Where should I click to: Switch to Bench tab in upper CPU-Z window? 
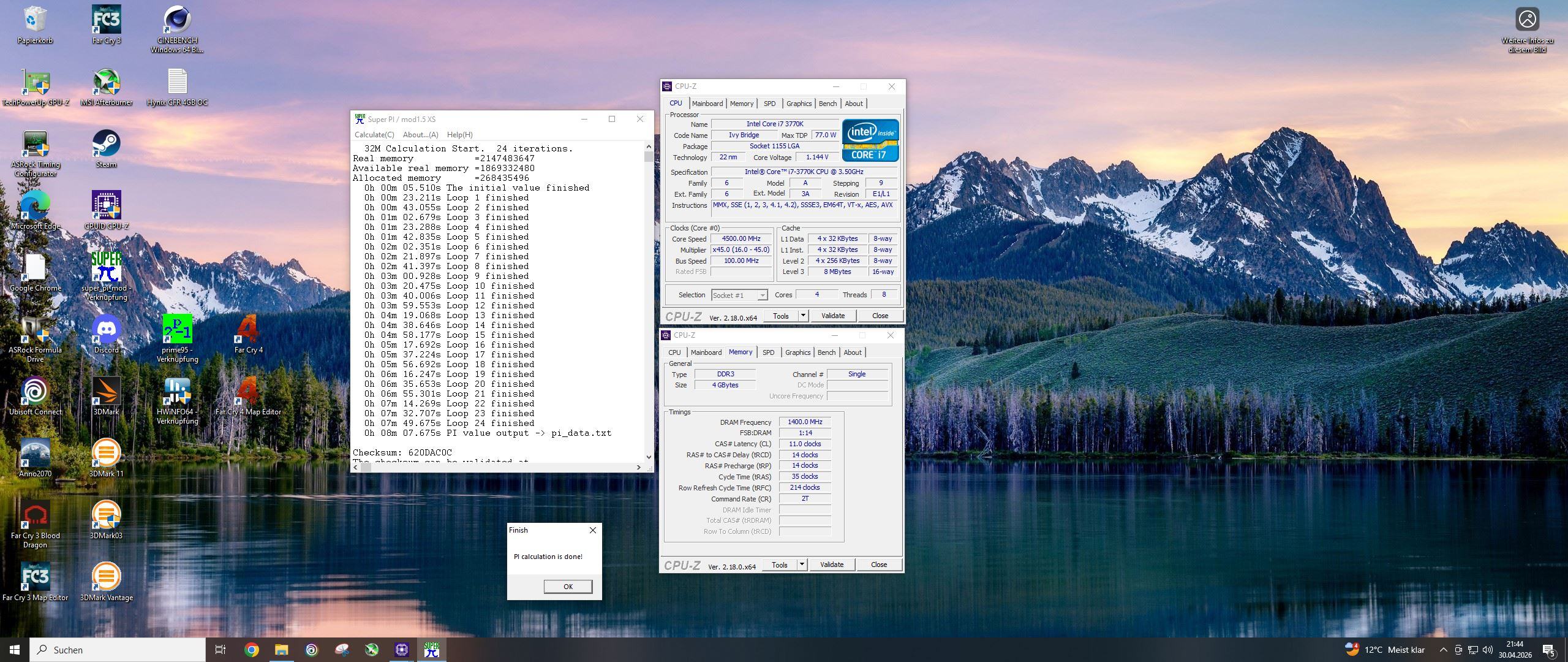[x=827, y=104]
